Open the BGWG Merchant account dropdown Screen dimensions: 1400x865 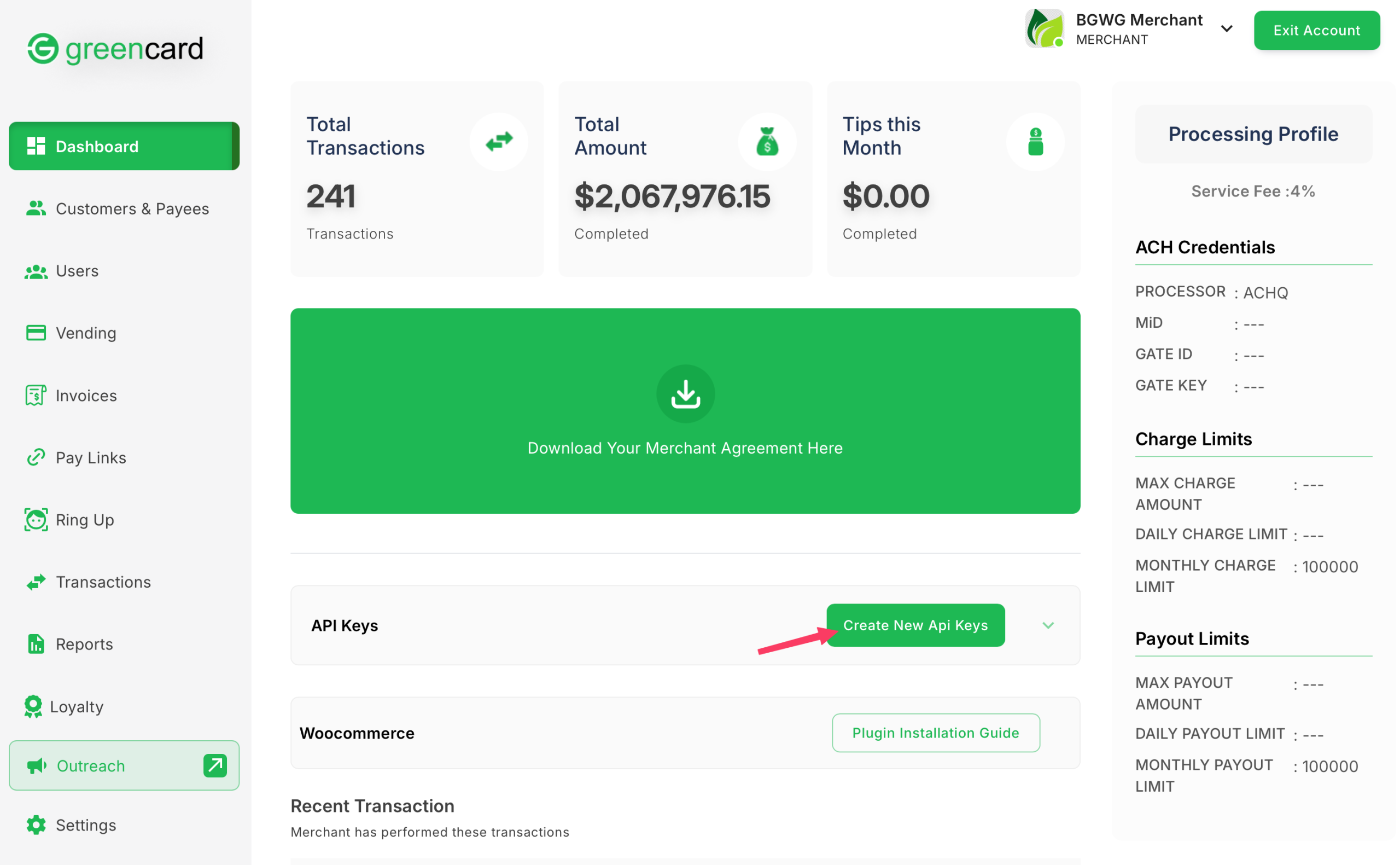tap(1226, 28)
